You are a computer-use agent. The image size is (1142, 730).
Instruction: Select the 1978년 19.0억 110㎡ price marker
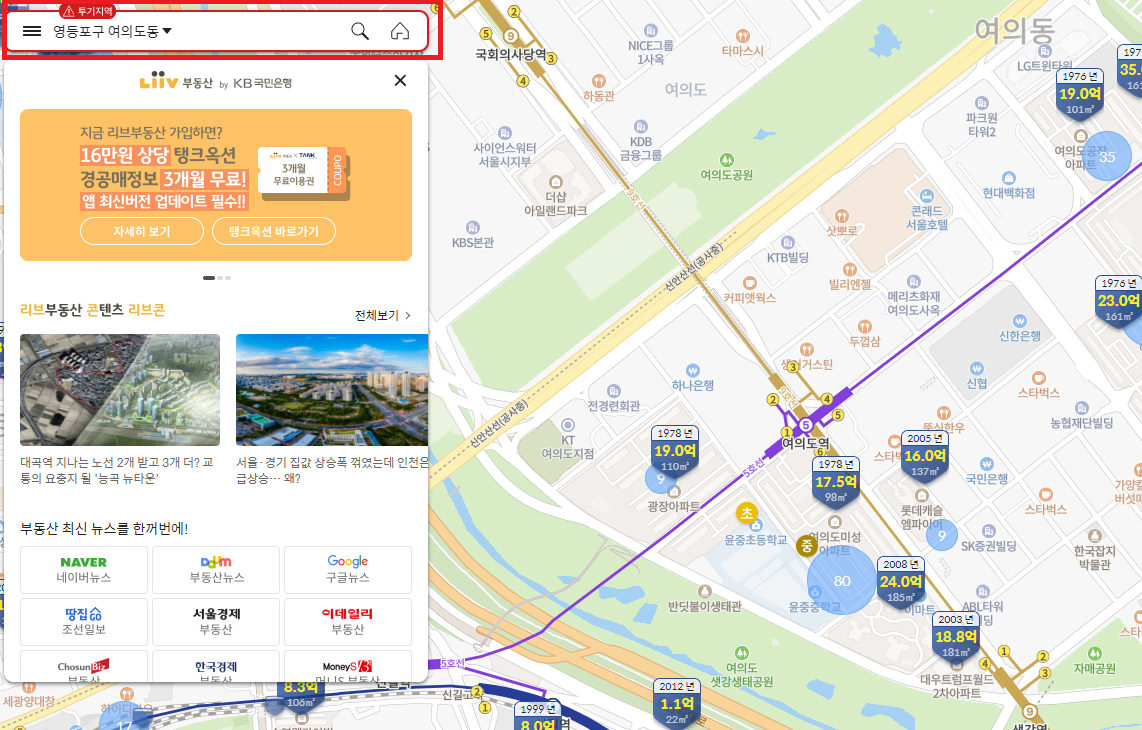[x=674, y=452]
